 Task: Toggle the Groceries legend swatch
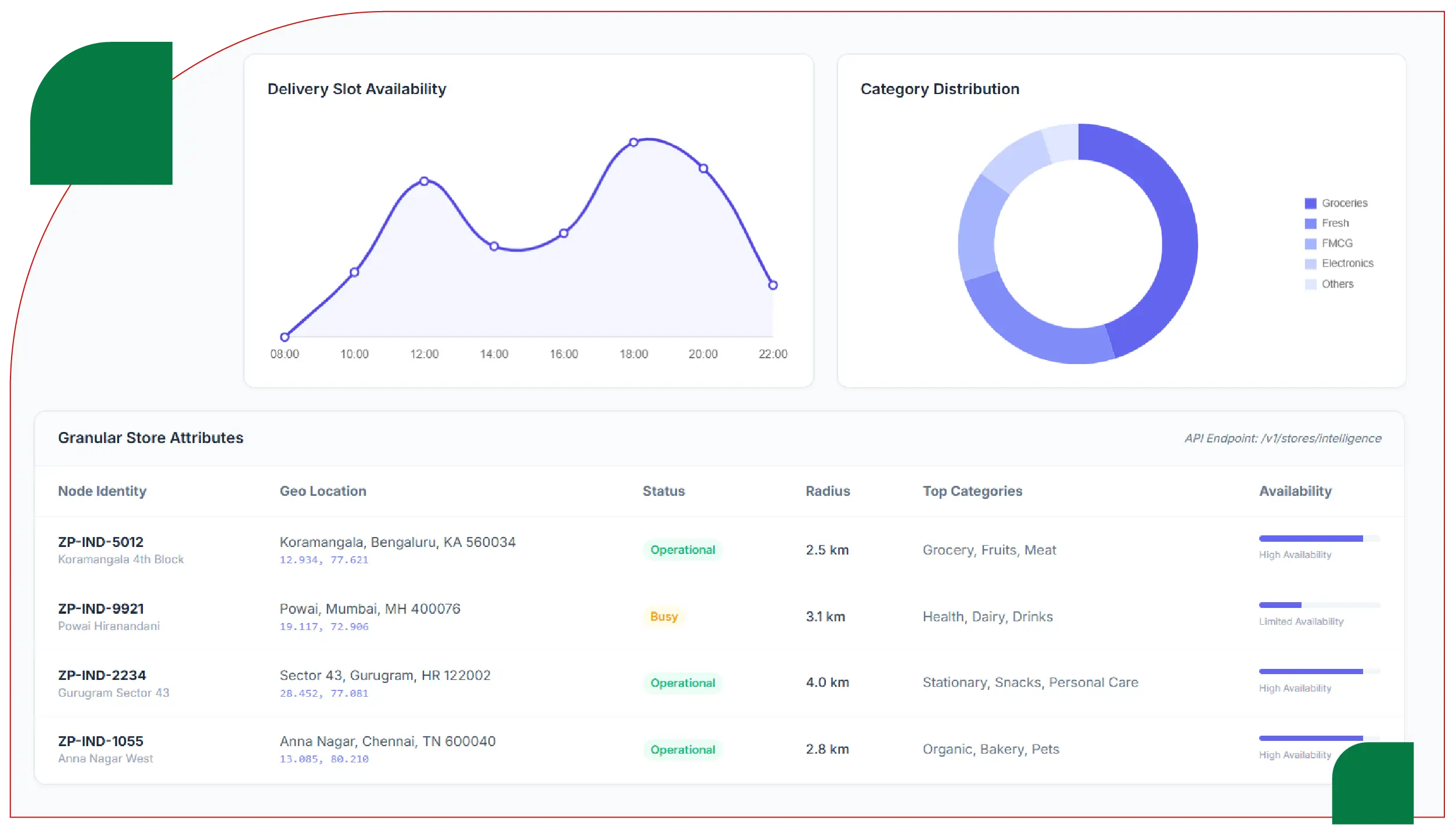(1310, 203)
